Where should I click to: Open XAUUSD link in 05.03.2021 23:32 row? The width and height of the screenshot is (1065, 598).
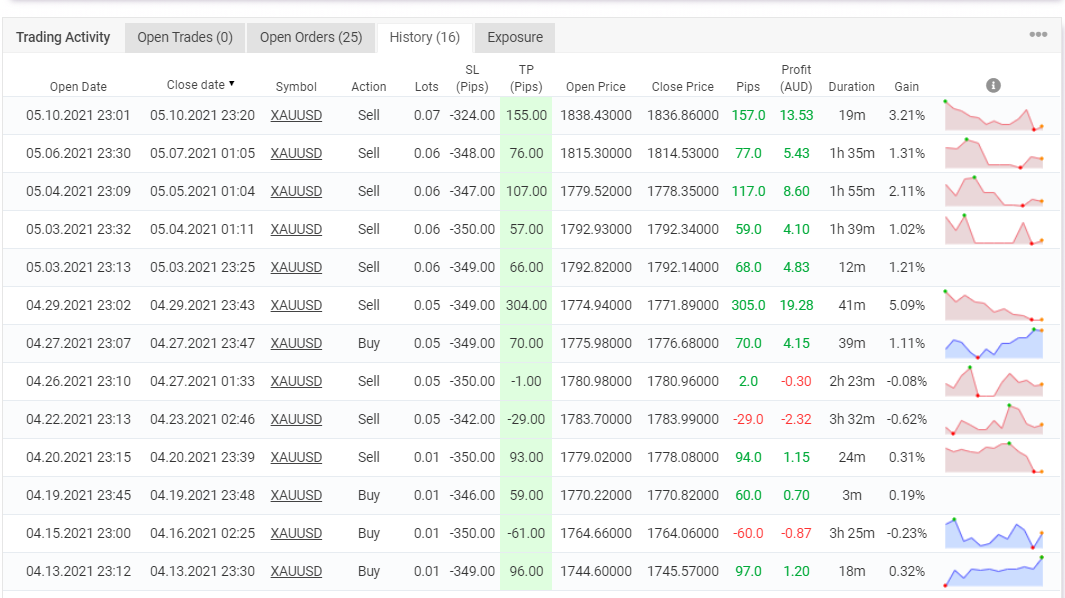[296, 230]
